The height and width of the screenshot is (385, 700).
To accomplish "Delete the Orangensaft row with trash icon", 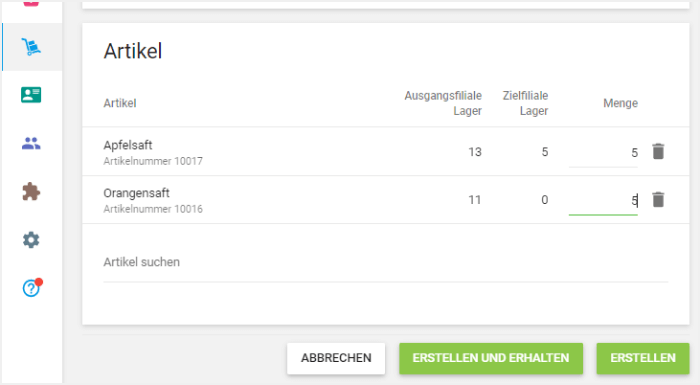I will [658, 199].
